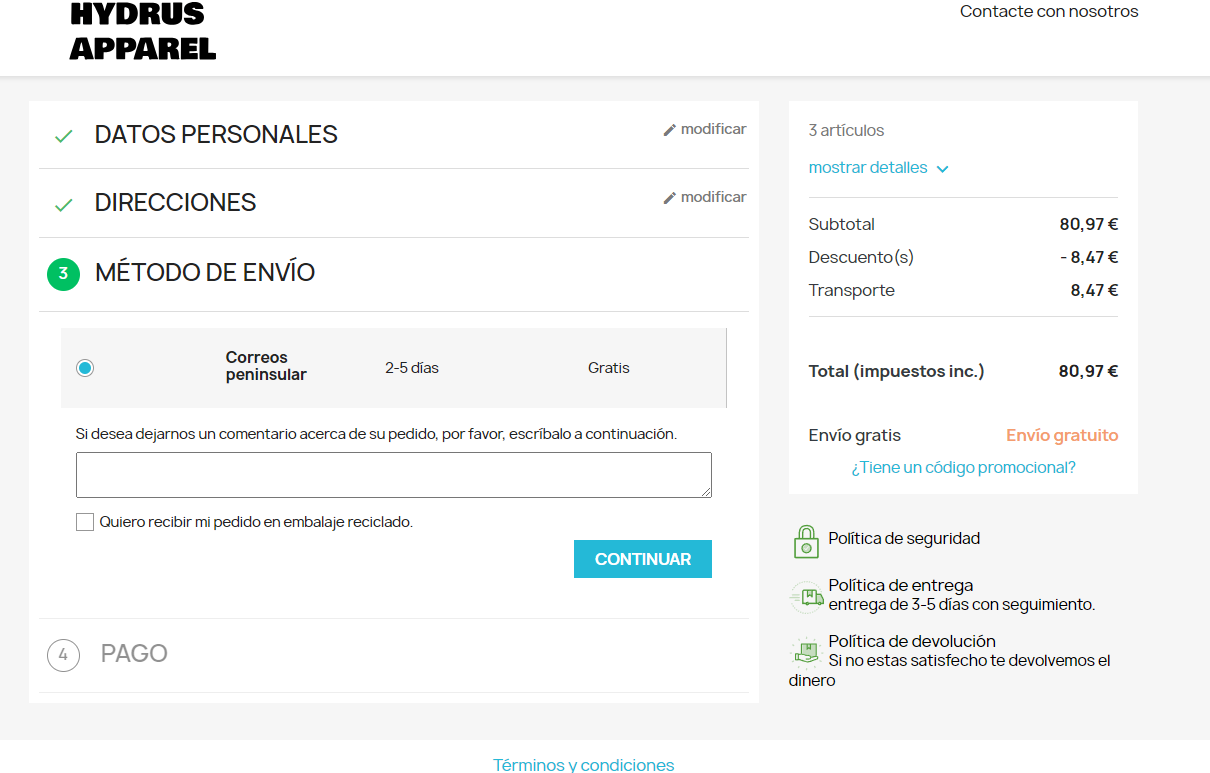The image size is (1210, 773).
Task: Open the ¿Tiene un código promocional? link
Action: (963, 468)
